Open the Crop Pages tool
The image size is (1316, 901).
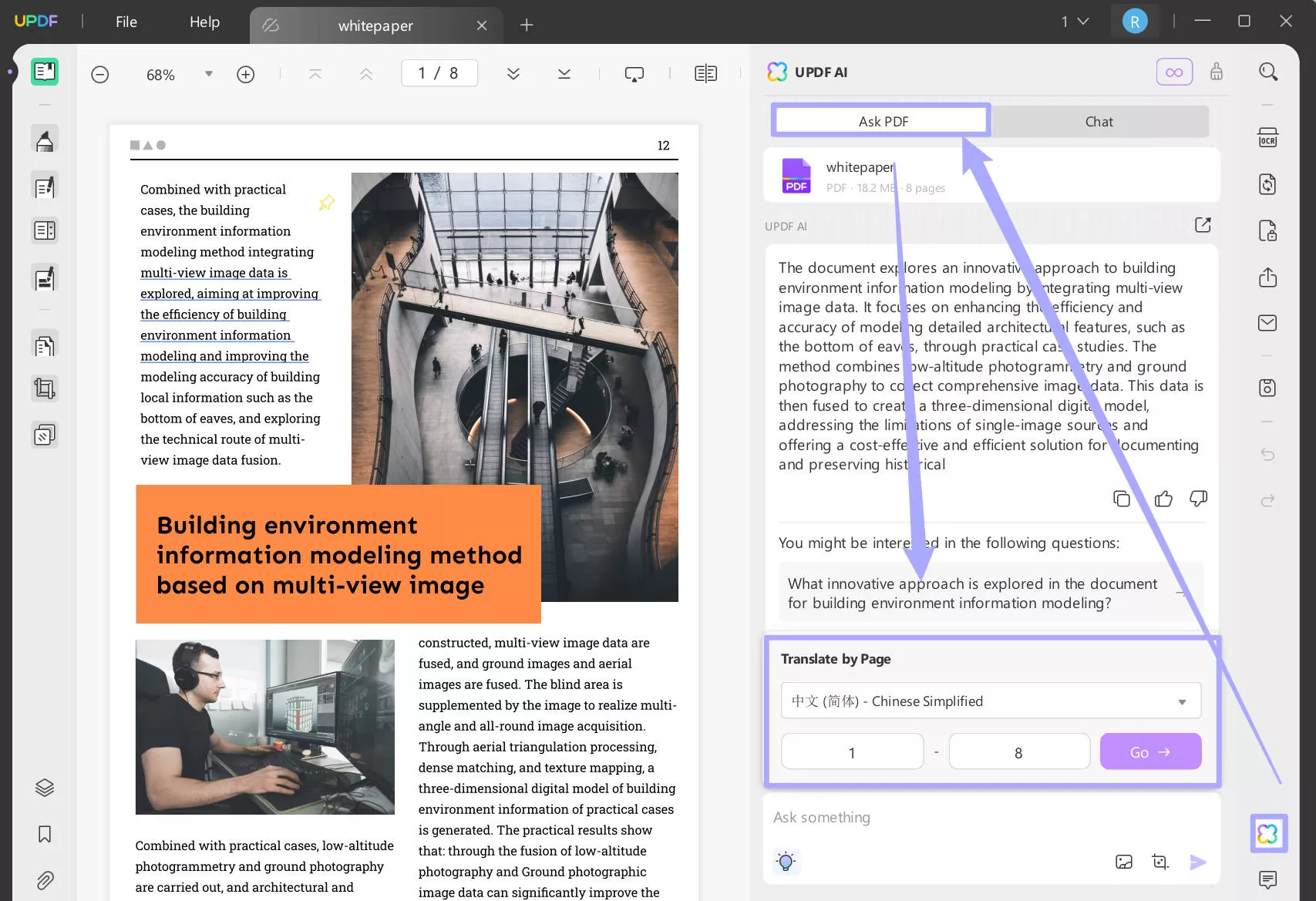(x=45, y=388)
